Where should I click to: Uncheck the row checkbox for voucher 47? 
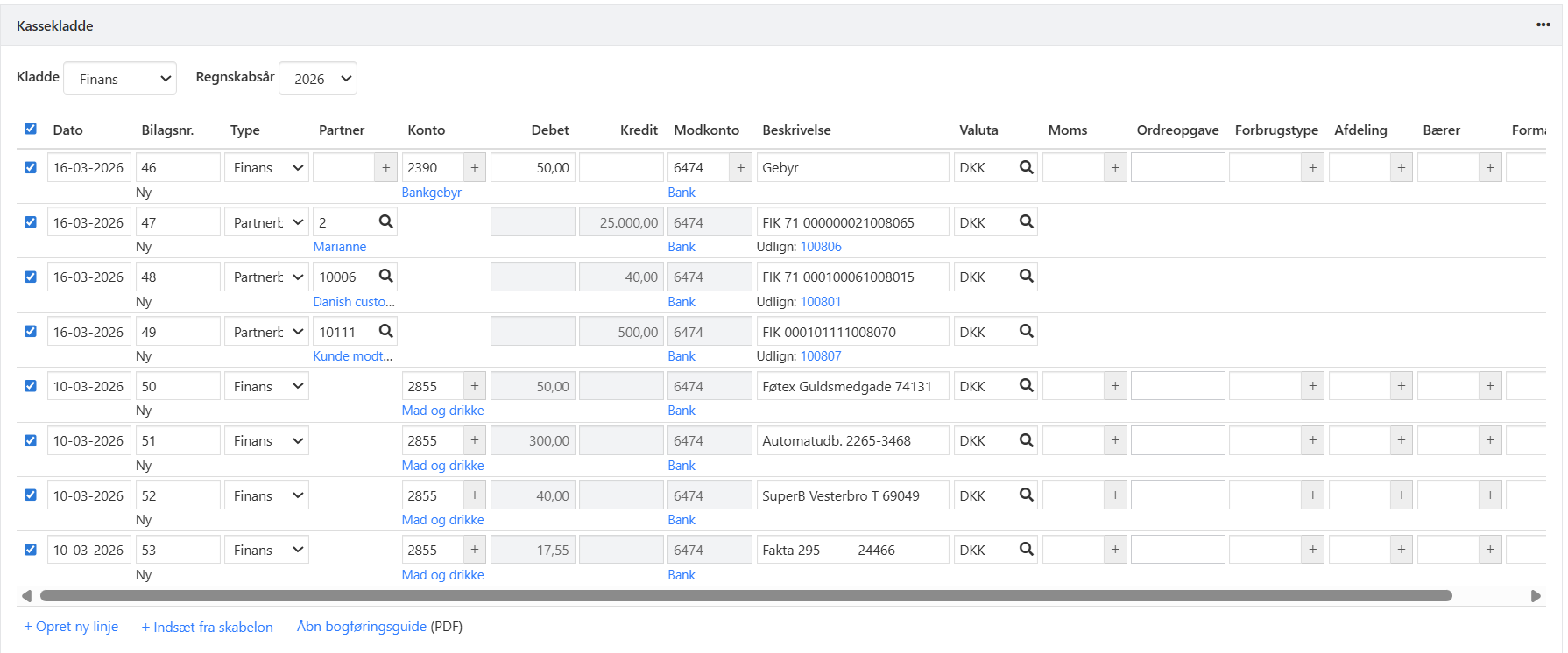(31, 222)
